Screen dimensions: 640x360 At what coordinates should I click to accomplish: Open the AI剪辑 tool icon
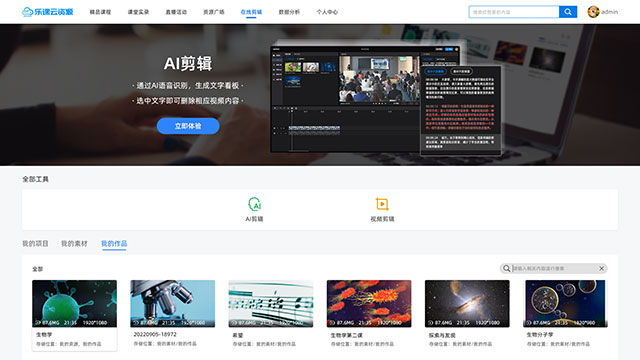click(254, 204)
